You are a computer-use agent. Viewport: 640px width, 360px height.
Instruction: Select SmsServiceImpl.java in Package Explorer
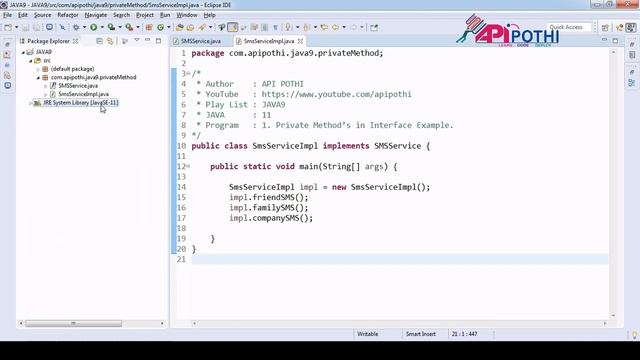[83, 94]
